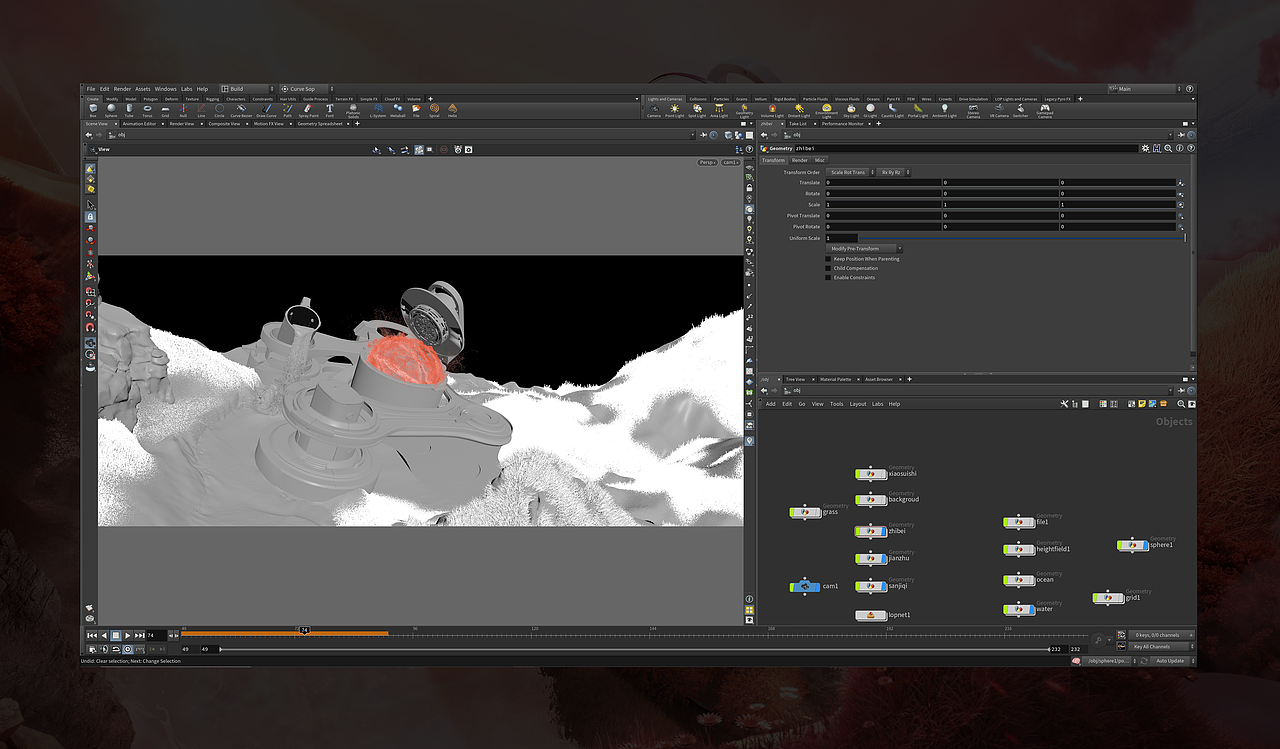Toggle Child Compensation checkbox
This screenshot has width=1280, height=749.
coord(828,268)
